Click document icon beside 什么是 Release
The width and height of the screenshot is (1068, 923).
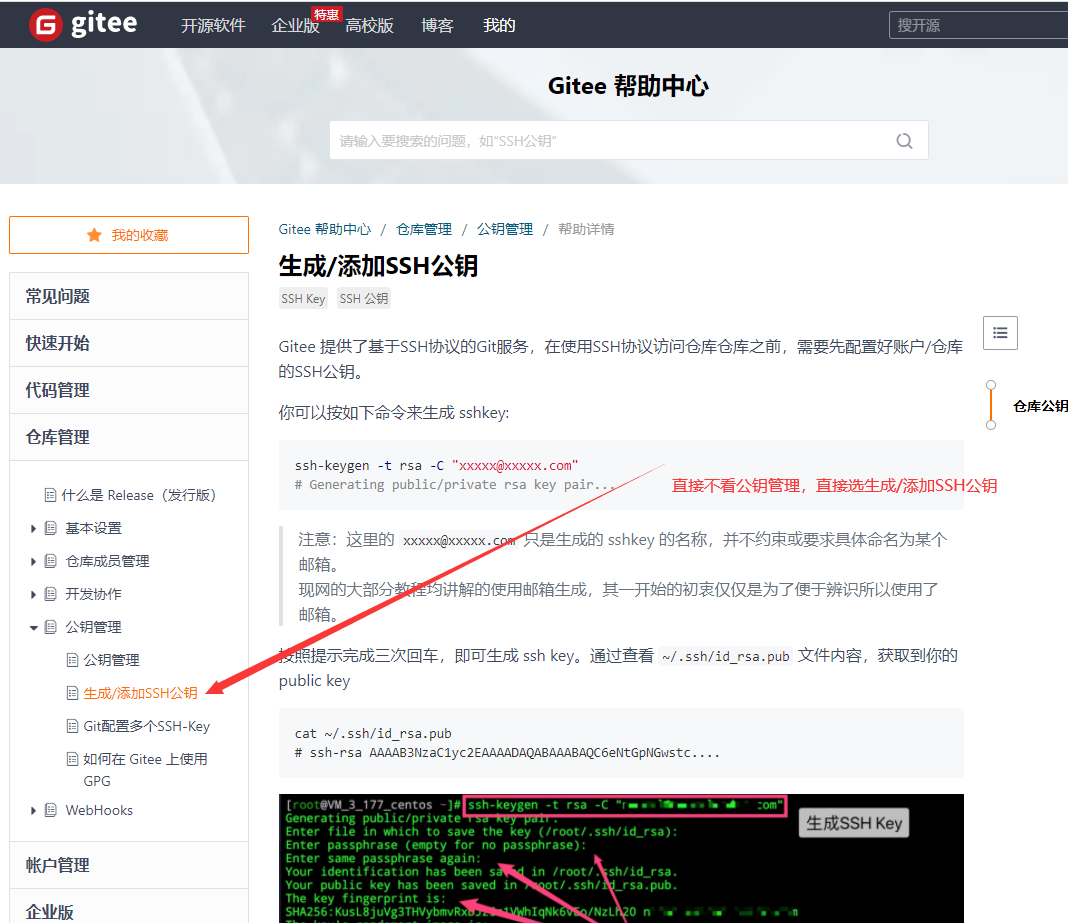click(x=50, y=495)
